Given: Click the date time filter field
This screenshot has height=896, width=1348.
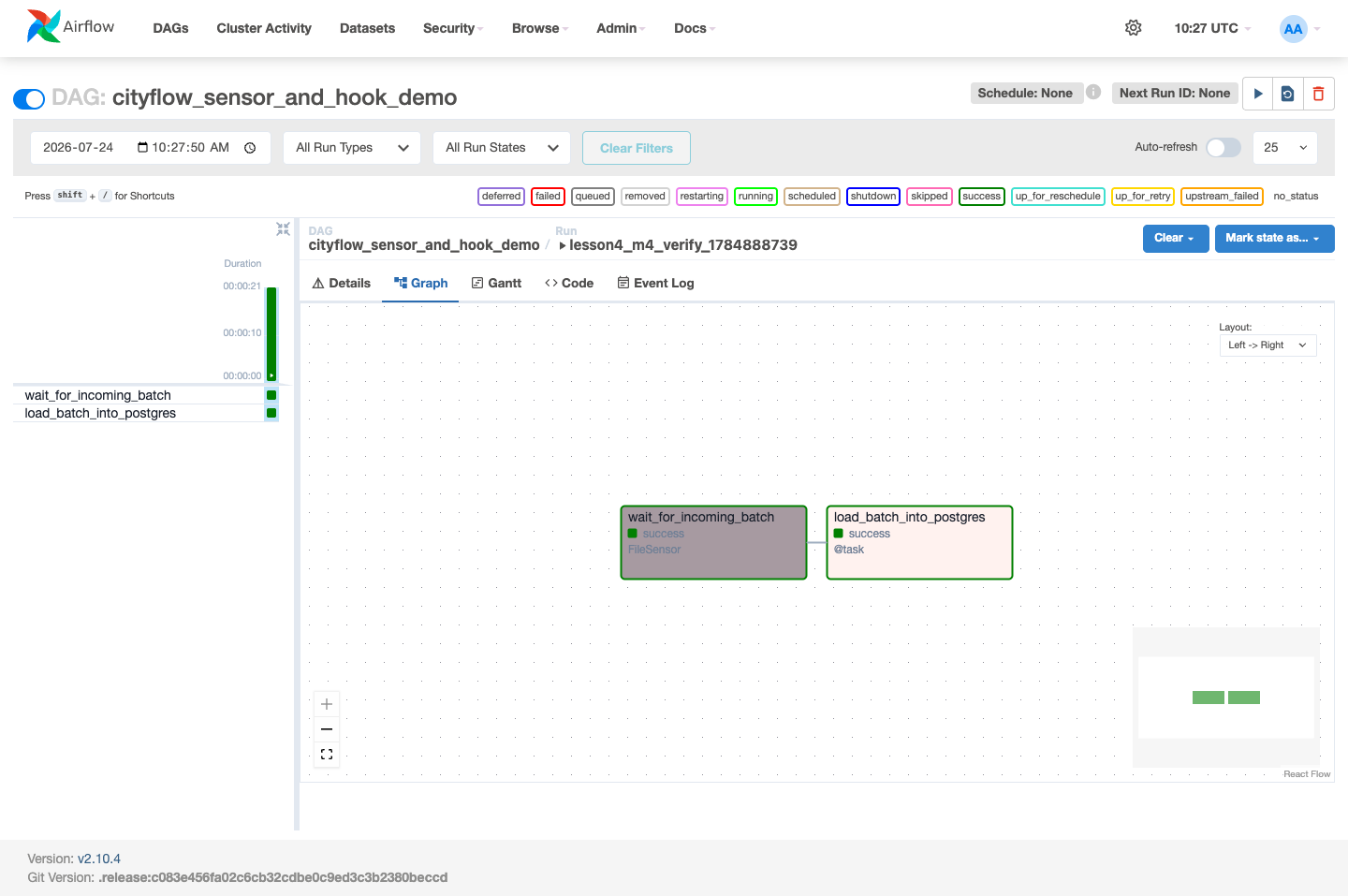Looking at the screenshot, I should click(x=150, y=148).
